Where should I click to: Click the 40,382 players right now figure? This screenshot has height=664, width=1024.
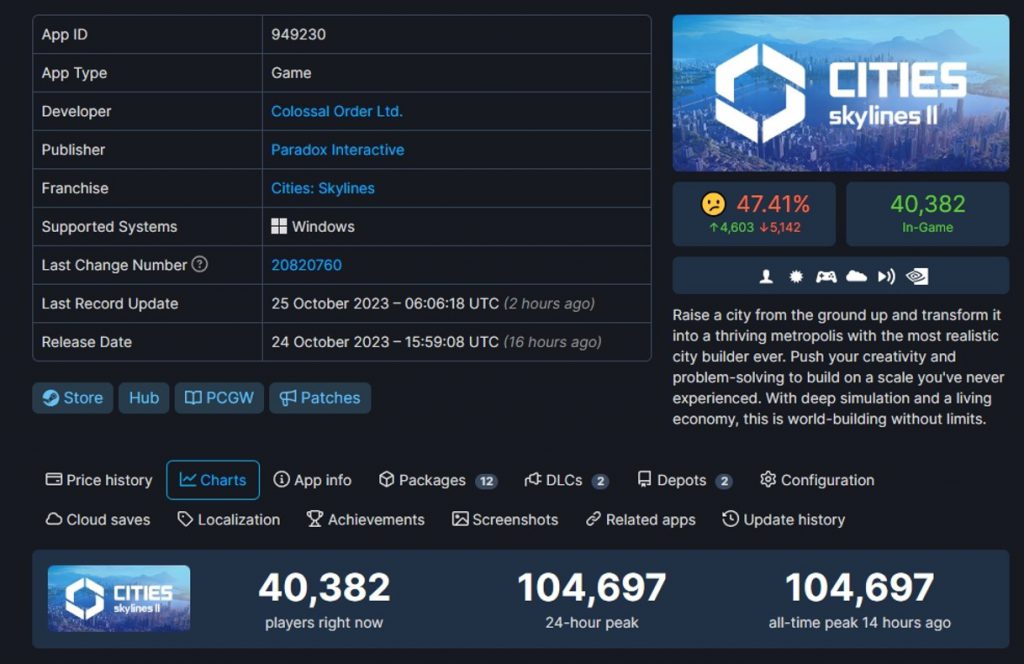pos(324,587)
